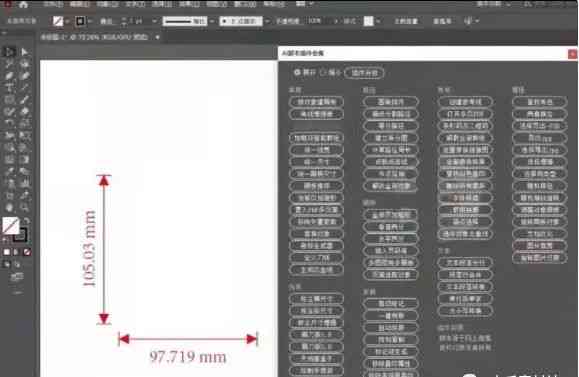Select the Direct Selection tool (white arrow)
The image size is (579, 377).
click(24, 52)
